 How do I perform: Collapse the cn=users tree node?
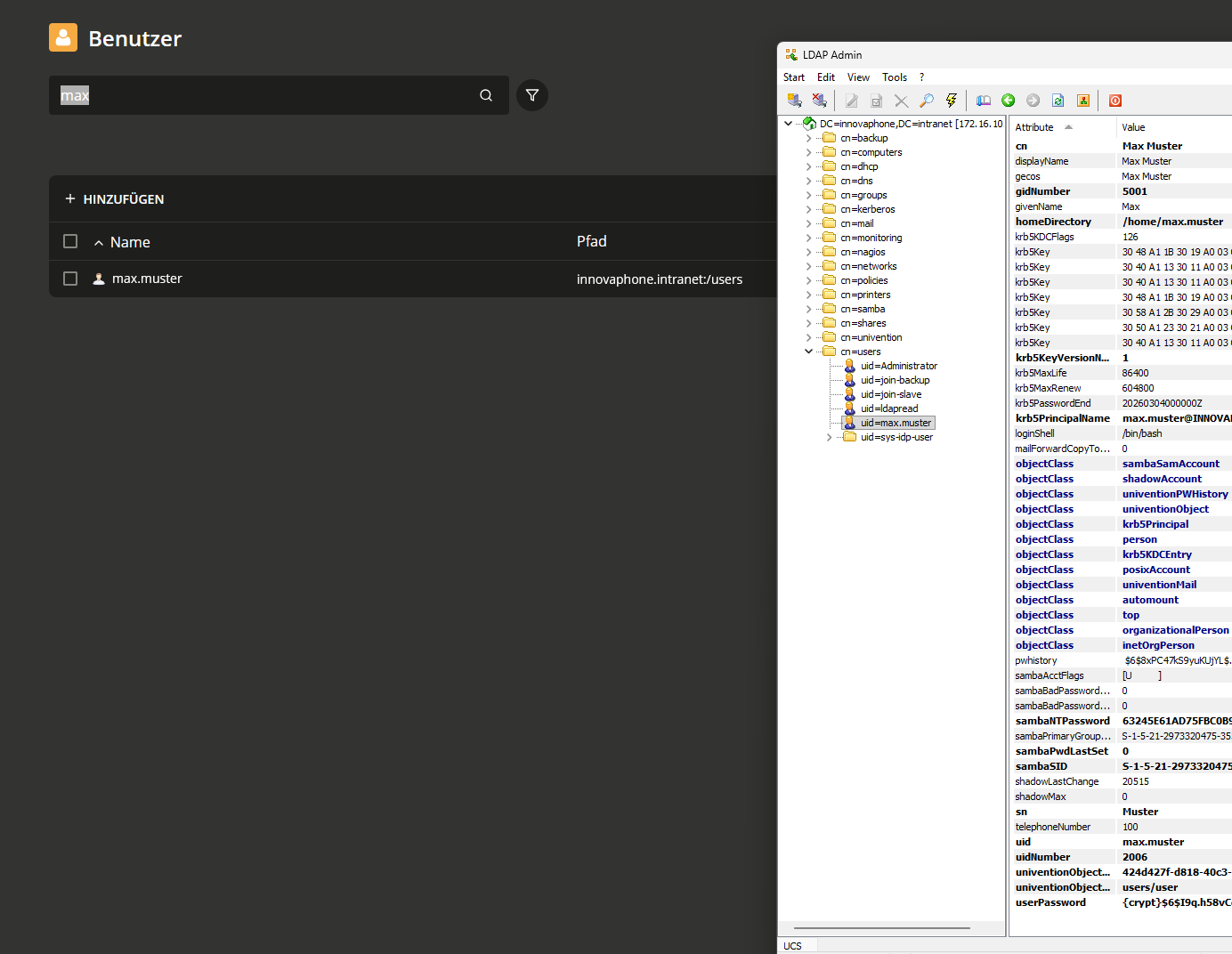coord(808,352)
